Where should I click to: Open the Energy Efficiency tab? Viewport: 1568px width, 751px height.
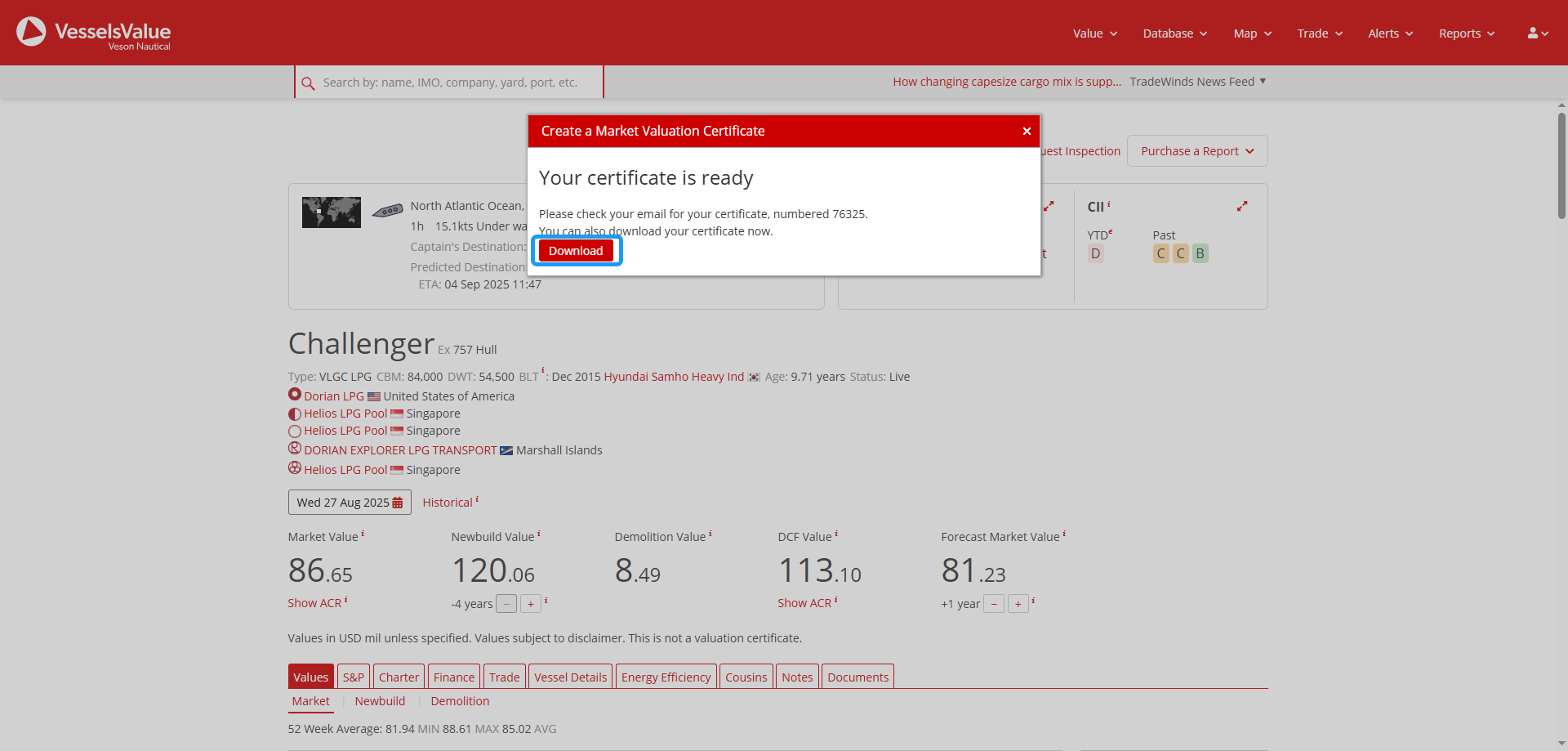666,677
